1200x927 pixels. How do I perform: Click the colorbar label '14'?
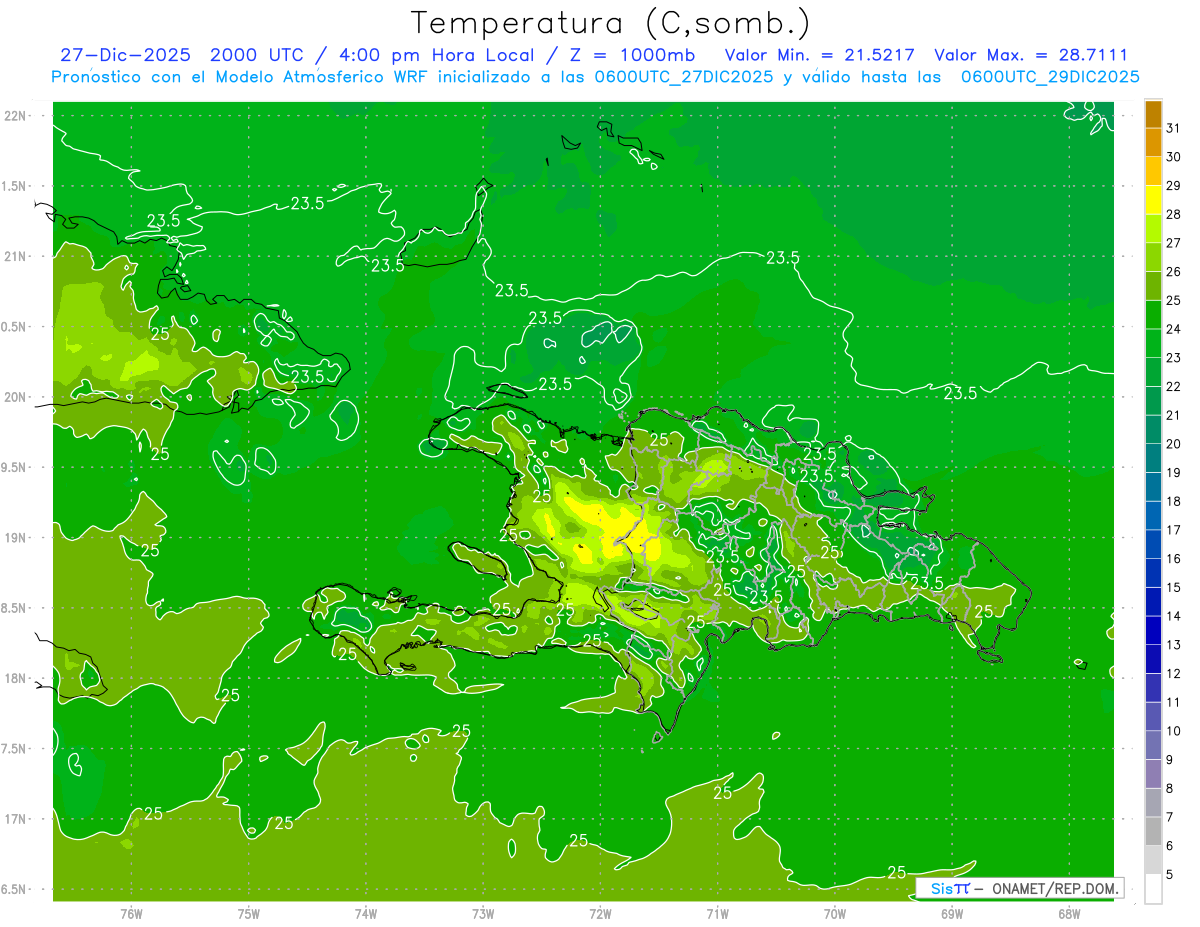[x=1174, y=616]
